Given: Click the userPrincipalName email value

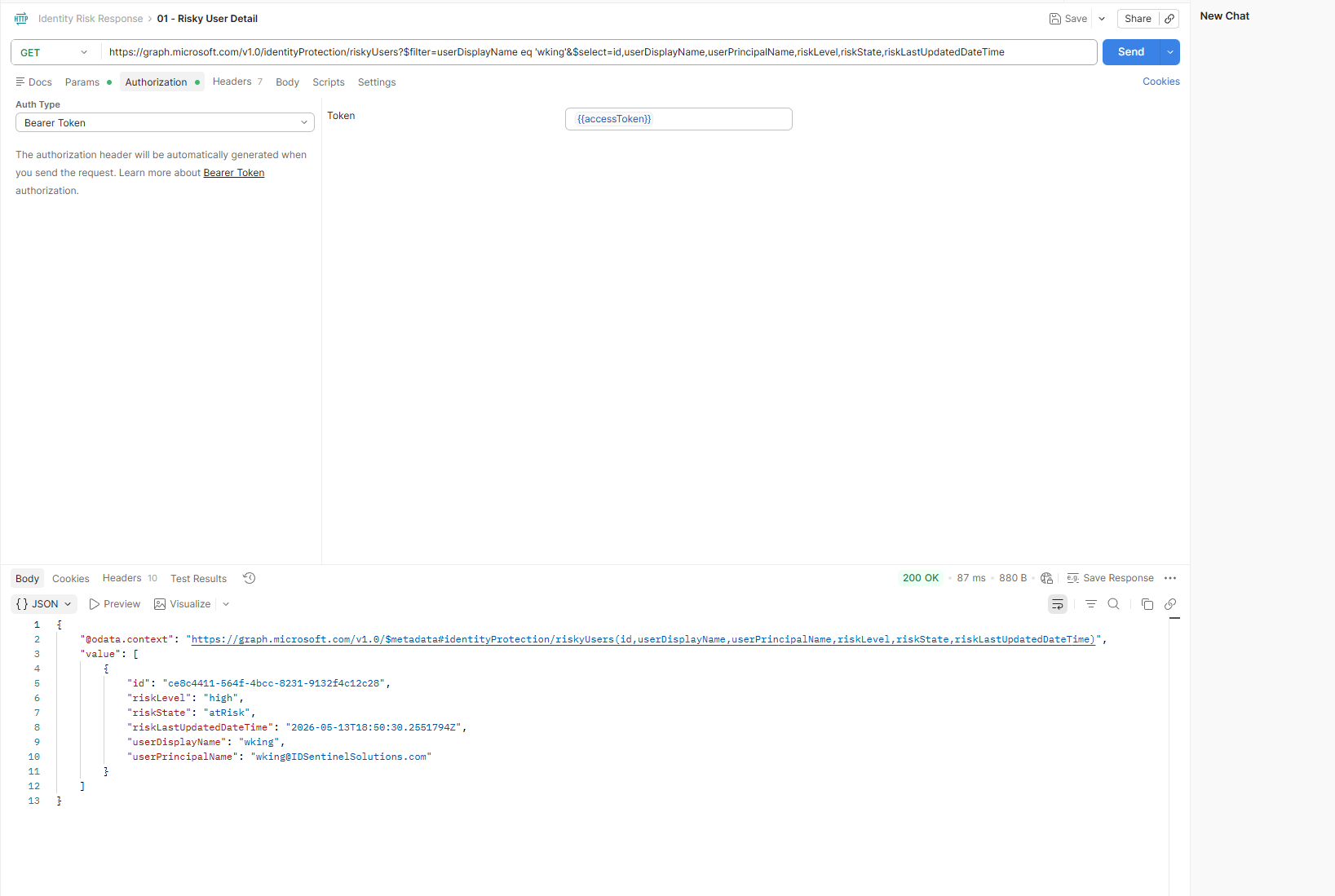Looking at the screenshot, I should [x=341, y=757].
